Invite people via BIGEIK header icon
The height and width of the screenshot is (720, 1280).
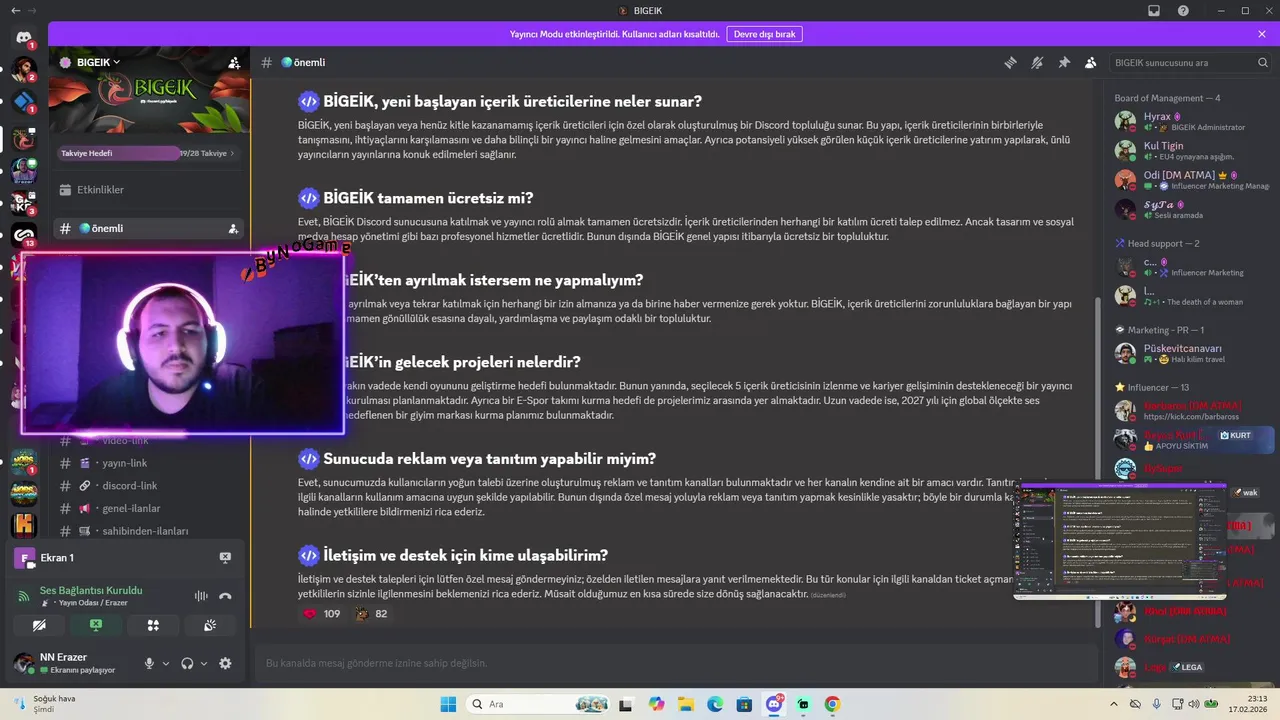pyautogui.click(x=234, y=62)
